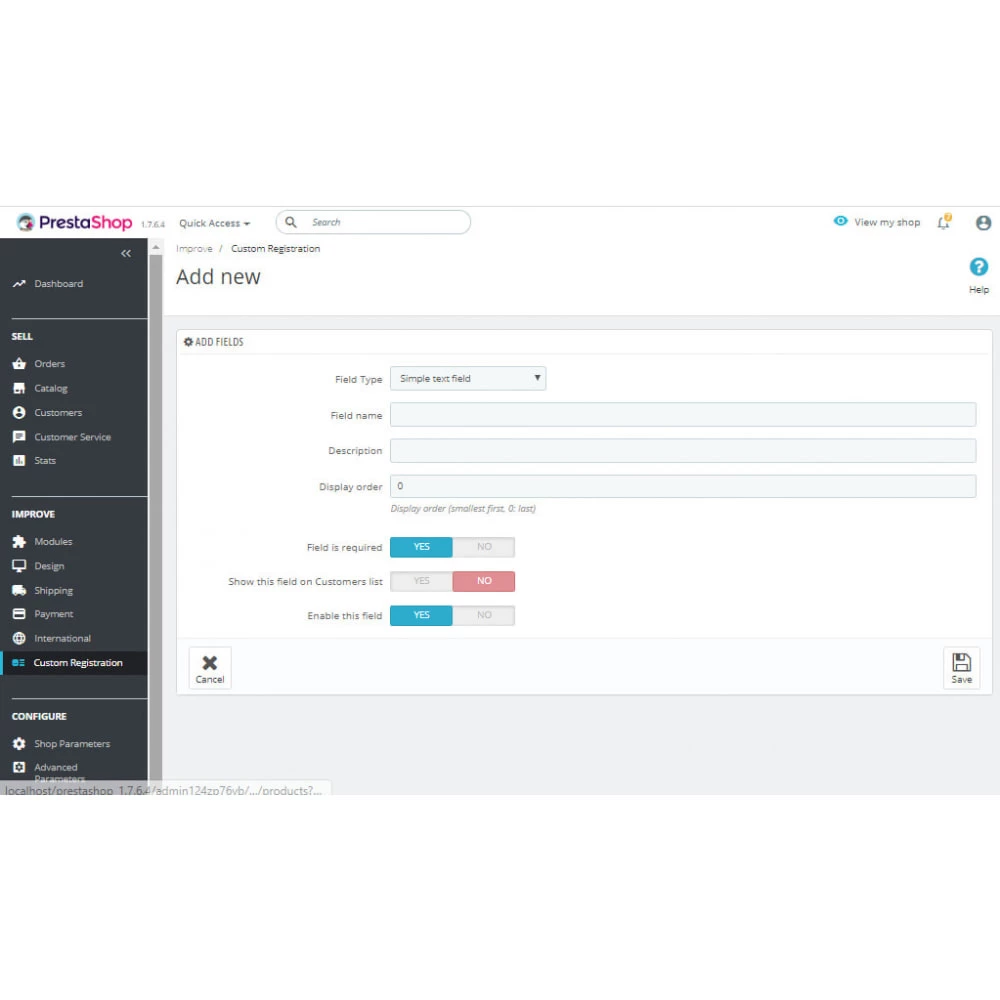1000x1000 pixels.
Task: Click the Display order input
Action: [683, 486]
